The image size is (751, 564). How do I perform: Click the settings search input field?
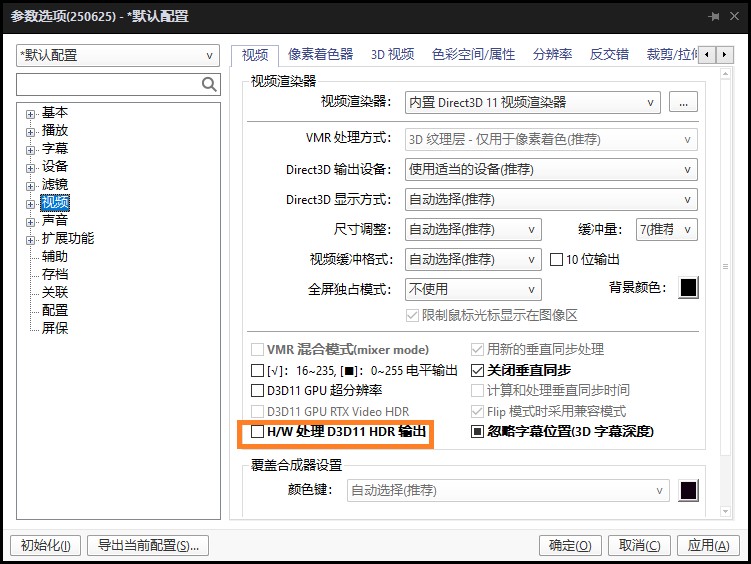(108, 85)
